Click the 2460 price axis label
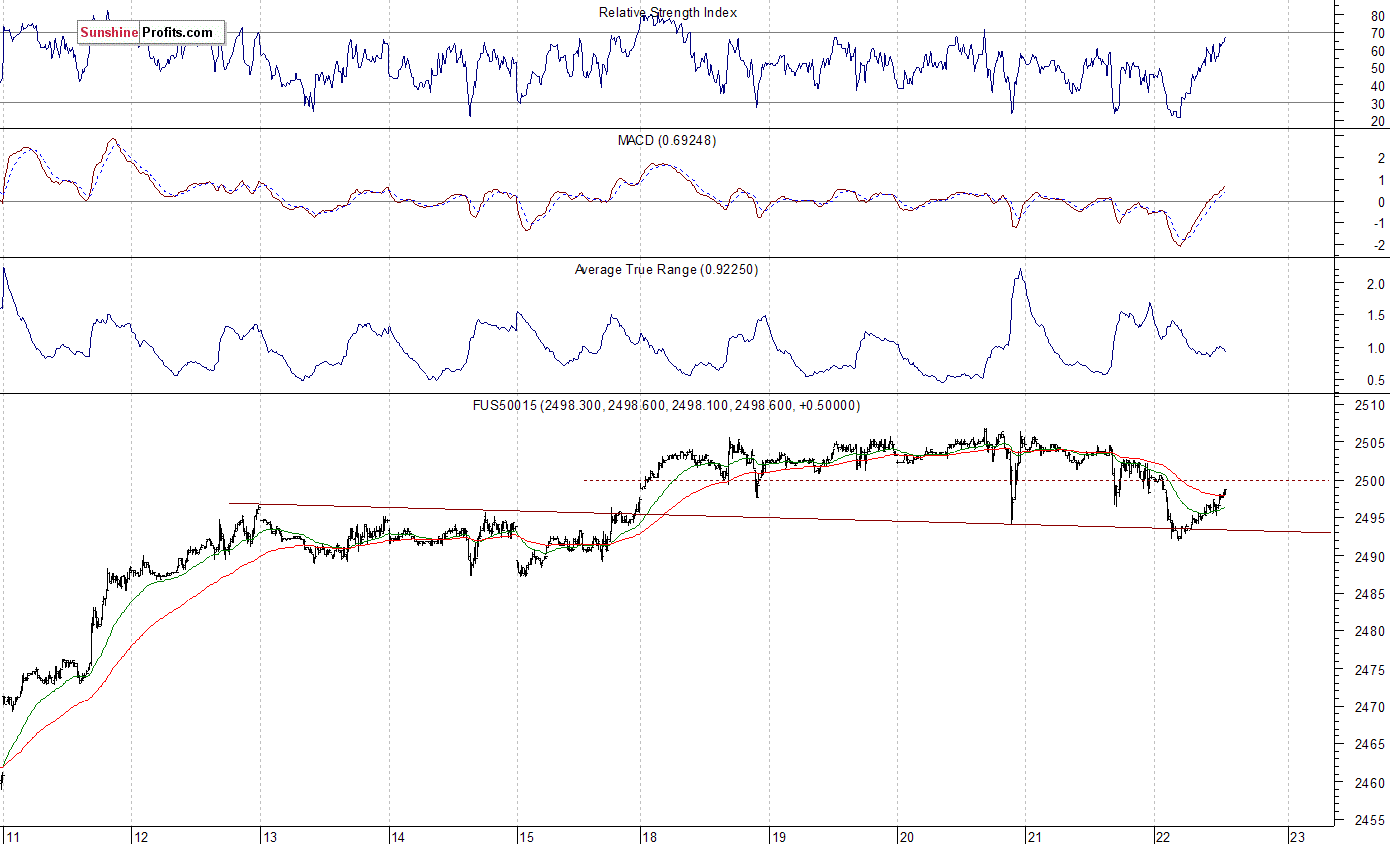 [x=1370, y=782]
